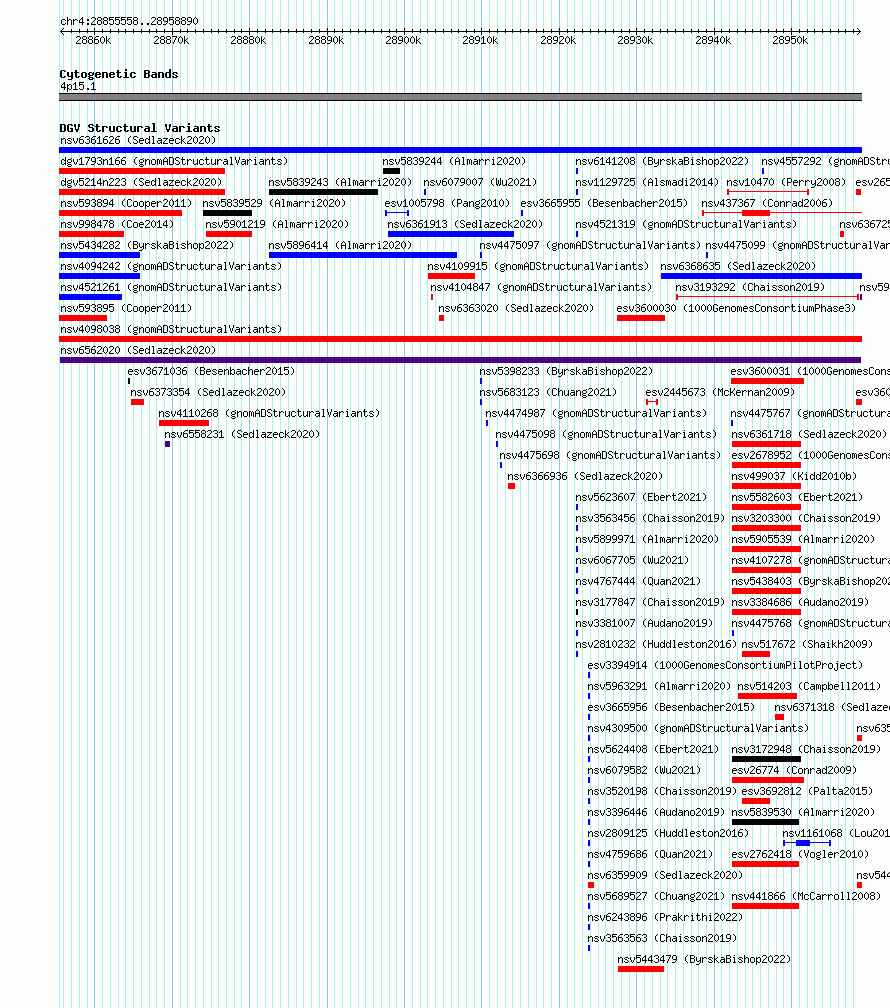
Task: Select nsv517672 (Shaikh2009) label
Action: click(807, 644)
